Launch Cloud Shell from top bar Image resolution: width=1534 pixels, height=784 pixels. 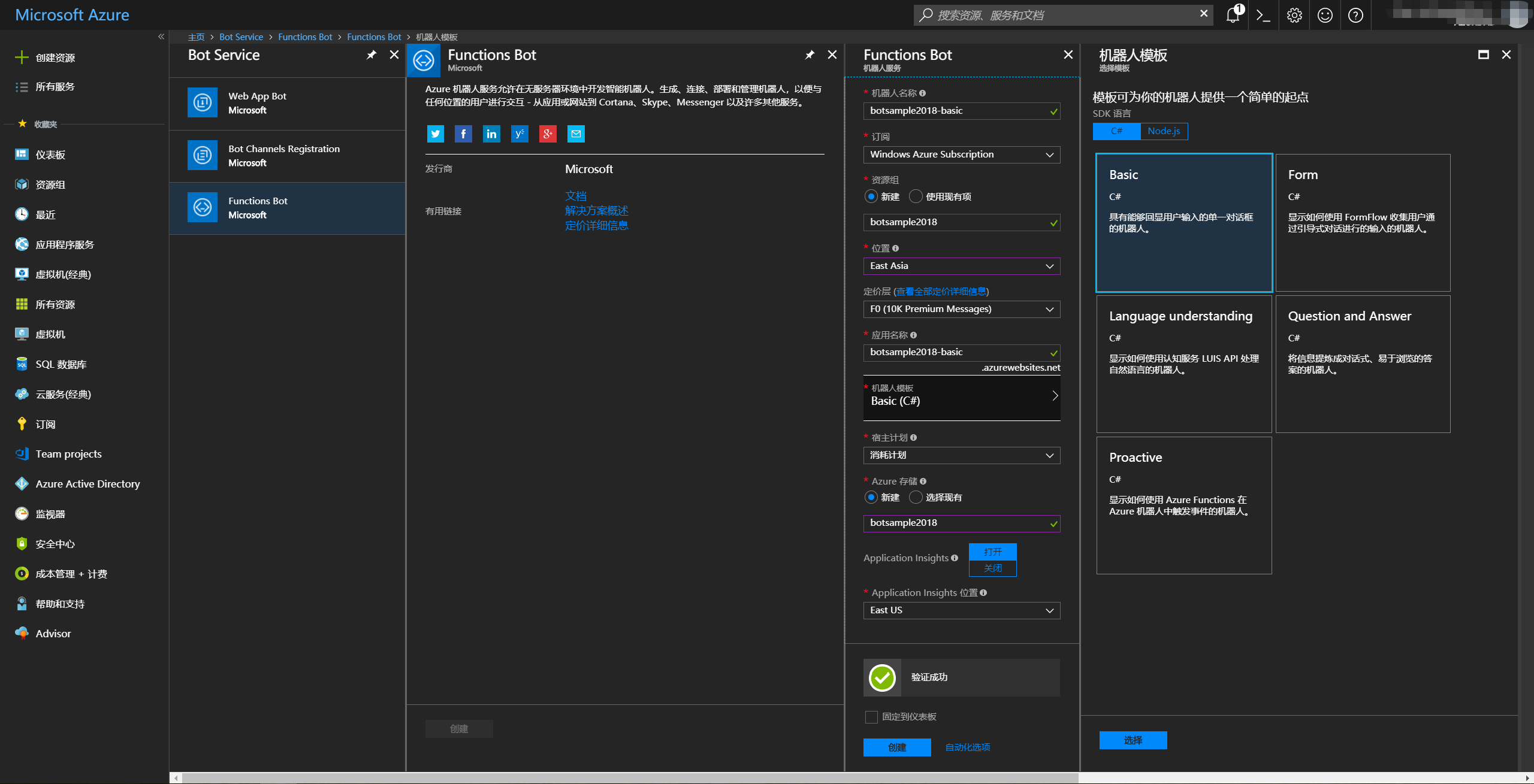click(1263, 15)
